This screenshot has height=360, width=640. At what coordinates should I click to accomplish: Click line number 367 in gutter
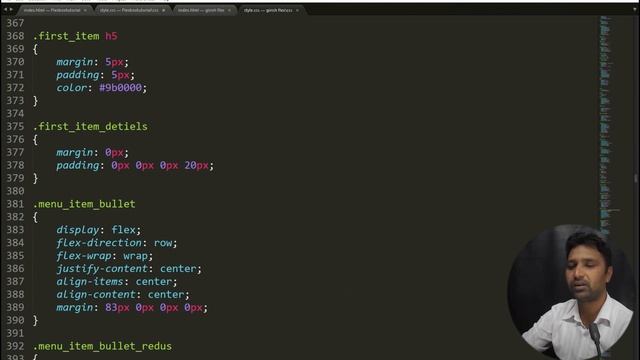pyautogui.click(x=15, y=23)
